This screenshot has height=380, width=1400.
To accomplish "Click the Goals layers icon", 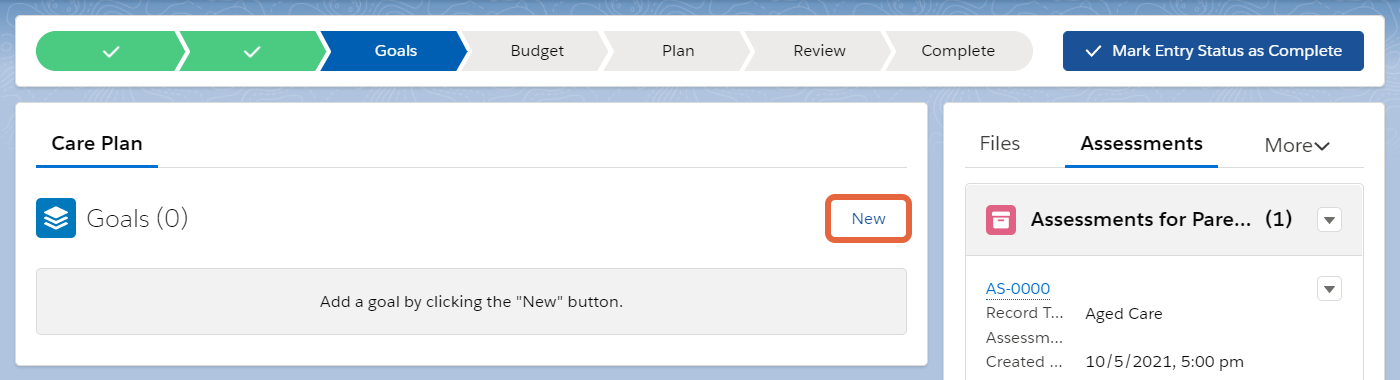I will [x=56, y=218].
